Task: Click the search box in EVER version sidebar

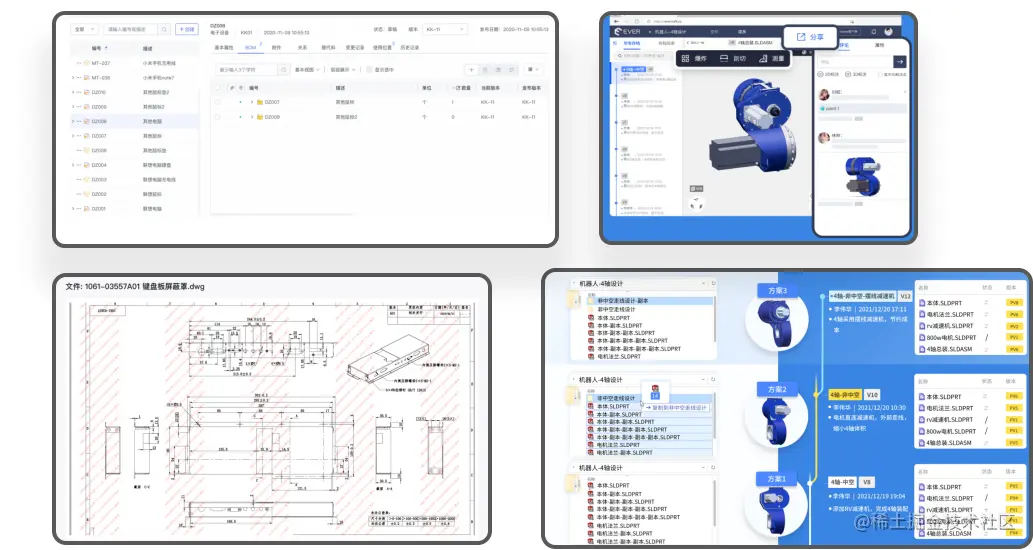Action: point(645,57)
